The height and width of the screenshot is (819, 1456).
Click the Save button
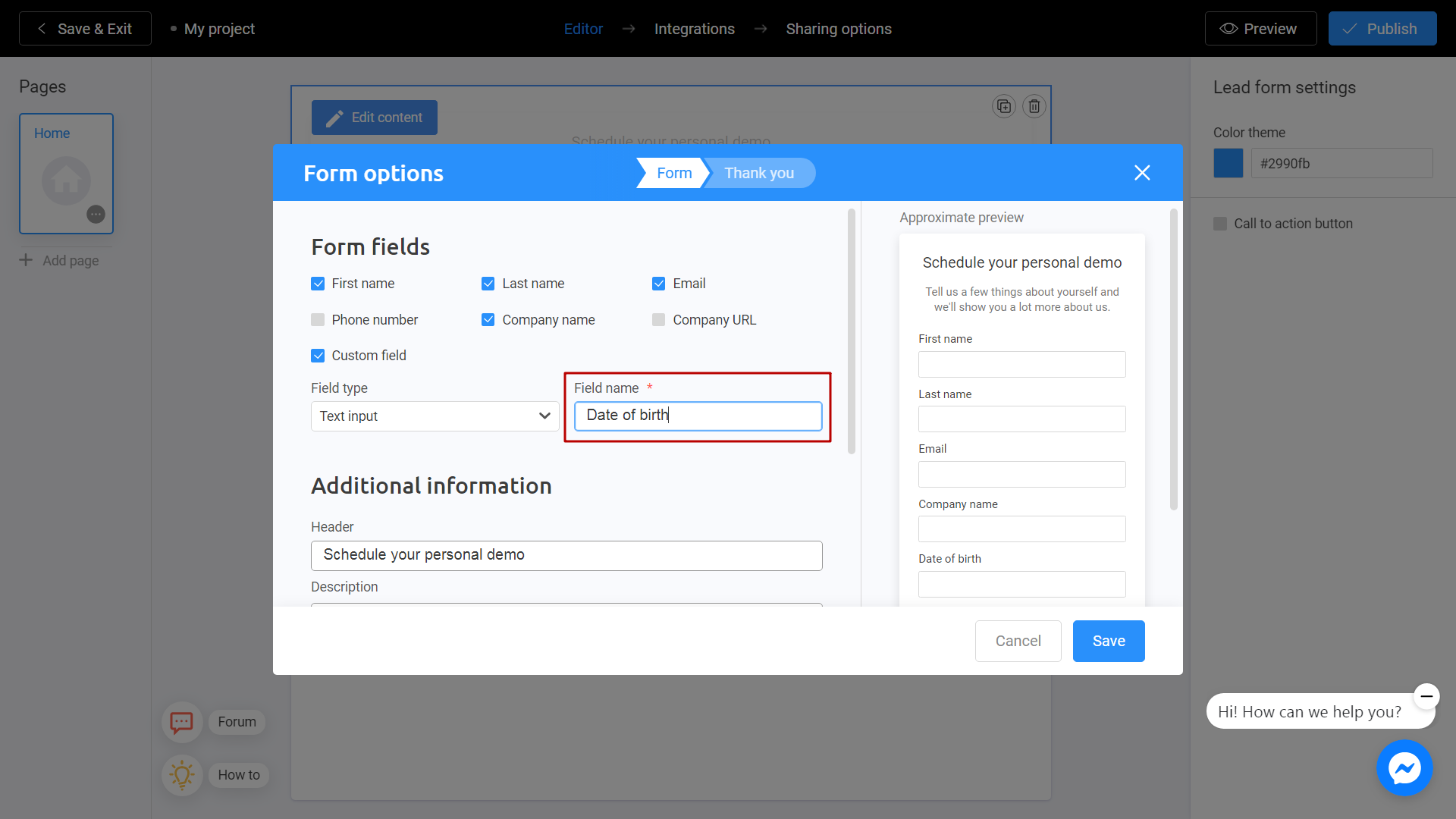tap(1108, 641)
